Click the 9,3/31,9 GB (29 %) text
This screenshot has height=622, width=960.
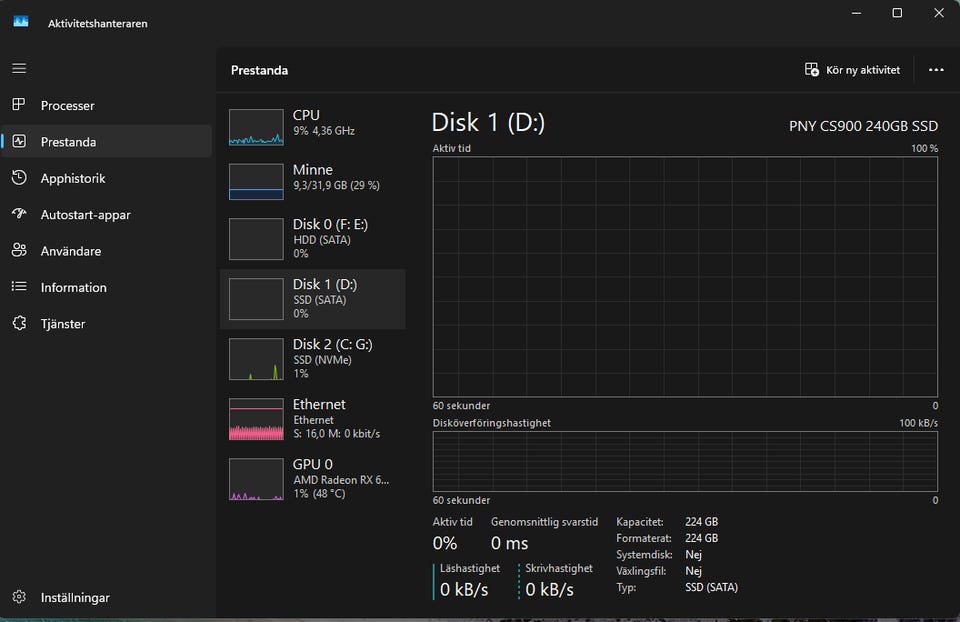[336, 185]
